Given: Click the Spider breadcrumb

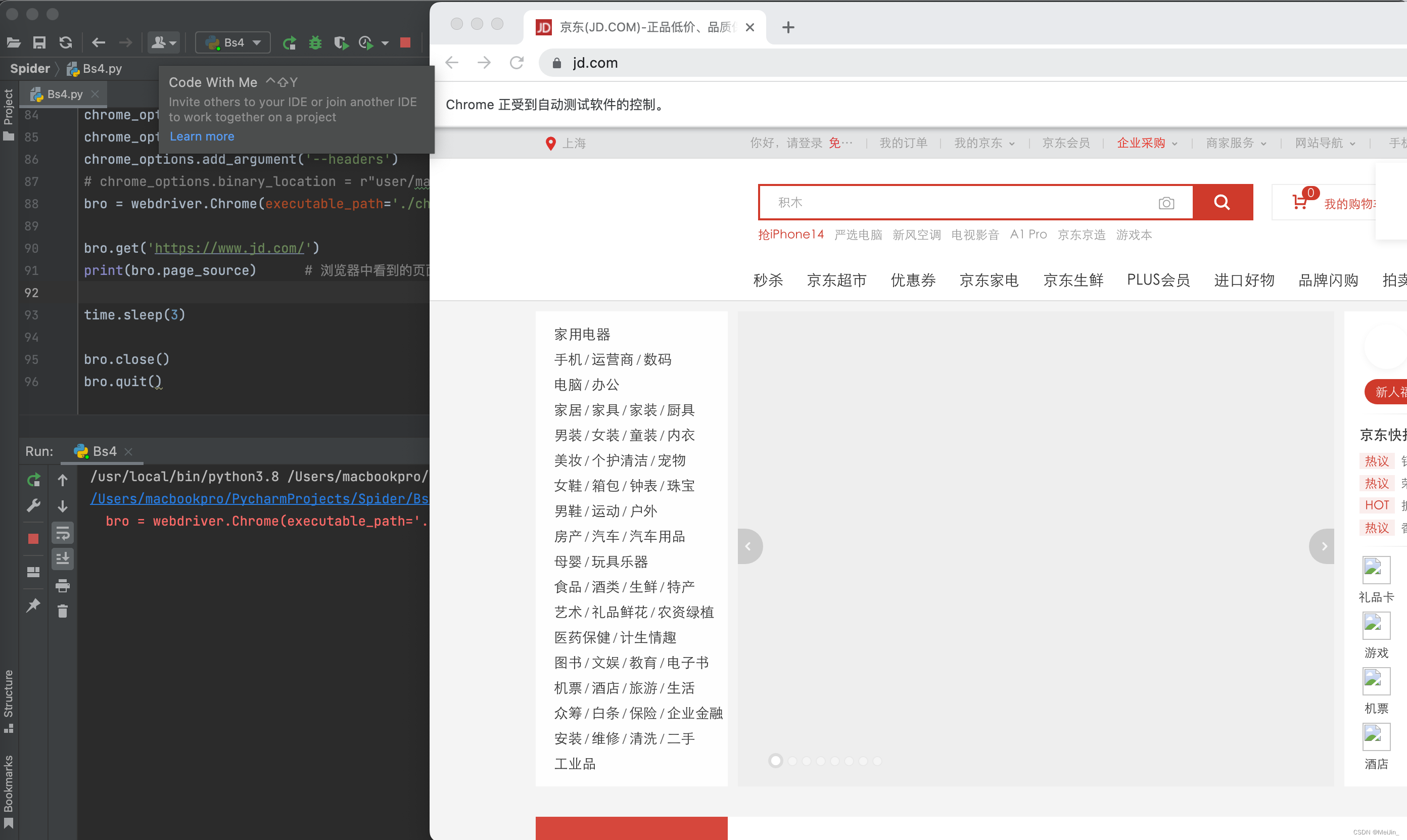Looking at the screenshot, I should pyautogui.click(x=30, y=69).
